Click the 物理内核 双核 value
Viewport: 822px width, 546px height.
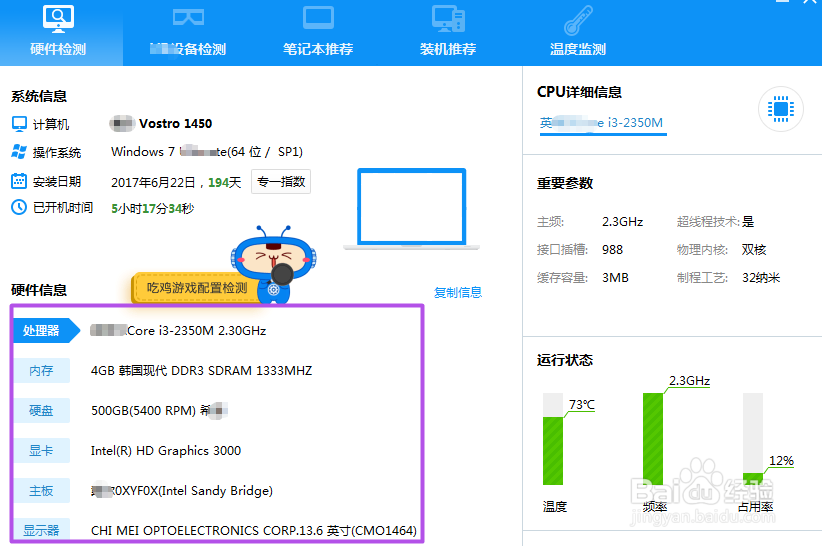click(x=754, y=249)
